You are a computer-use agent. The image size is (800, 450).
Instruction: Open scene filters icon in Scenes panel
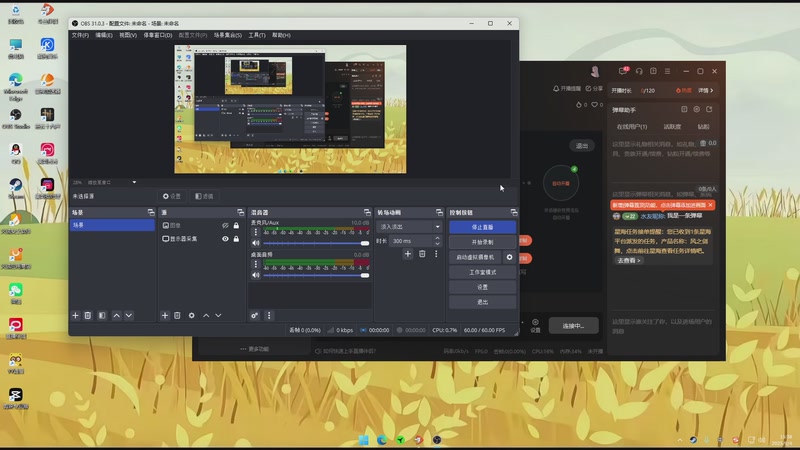click(x=102, y=316)
